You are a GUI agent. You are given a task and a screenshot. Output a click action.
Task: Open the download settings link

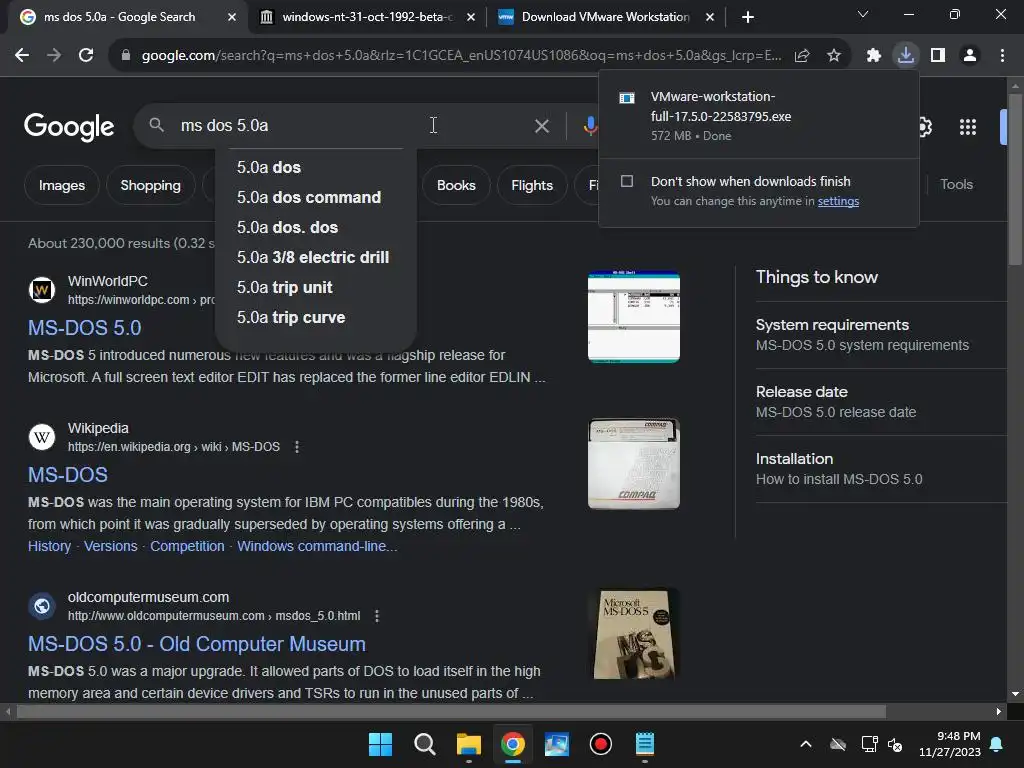pos(838,201)
